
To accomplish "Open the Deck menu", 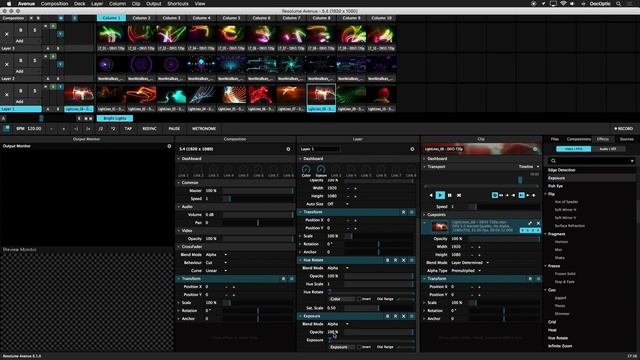I will [x=80, y=4].
